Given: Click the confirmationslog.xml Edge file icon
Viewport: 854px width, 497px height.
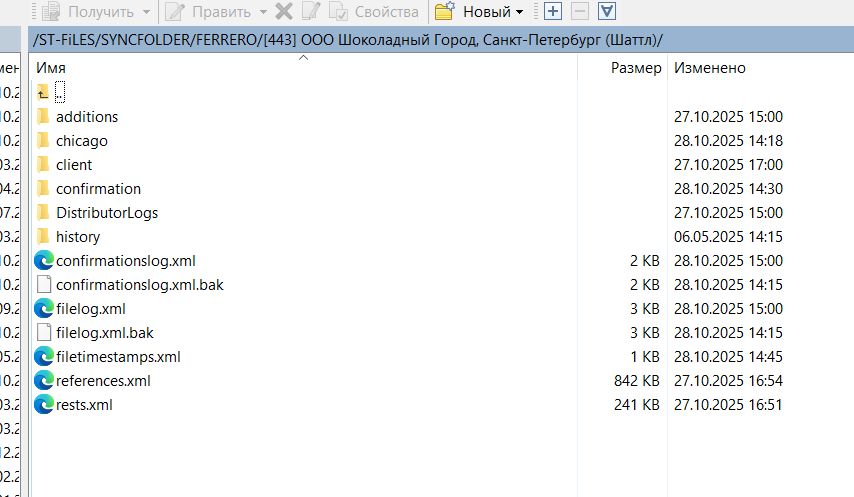Looking at the screenshot, I should pos(44,261).
